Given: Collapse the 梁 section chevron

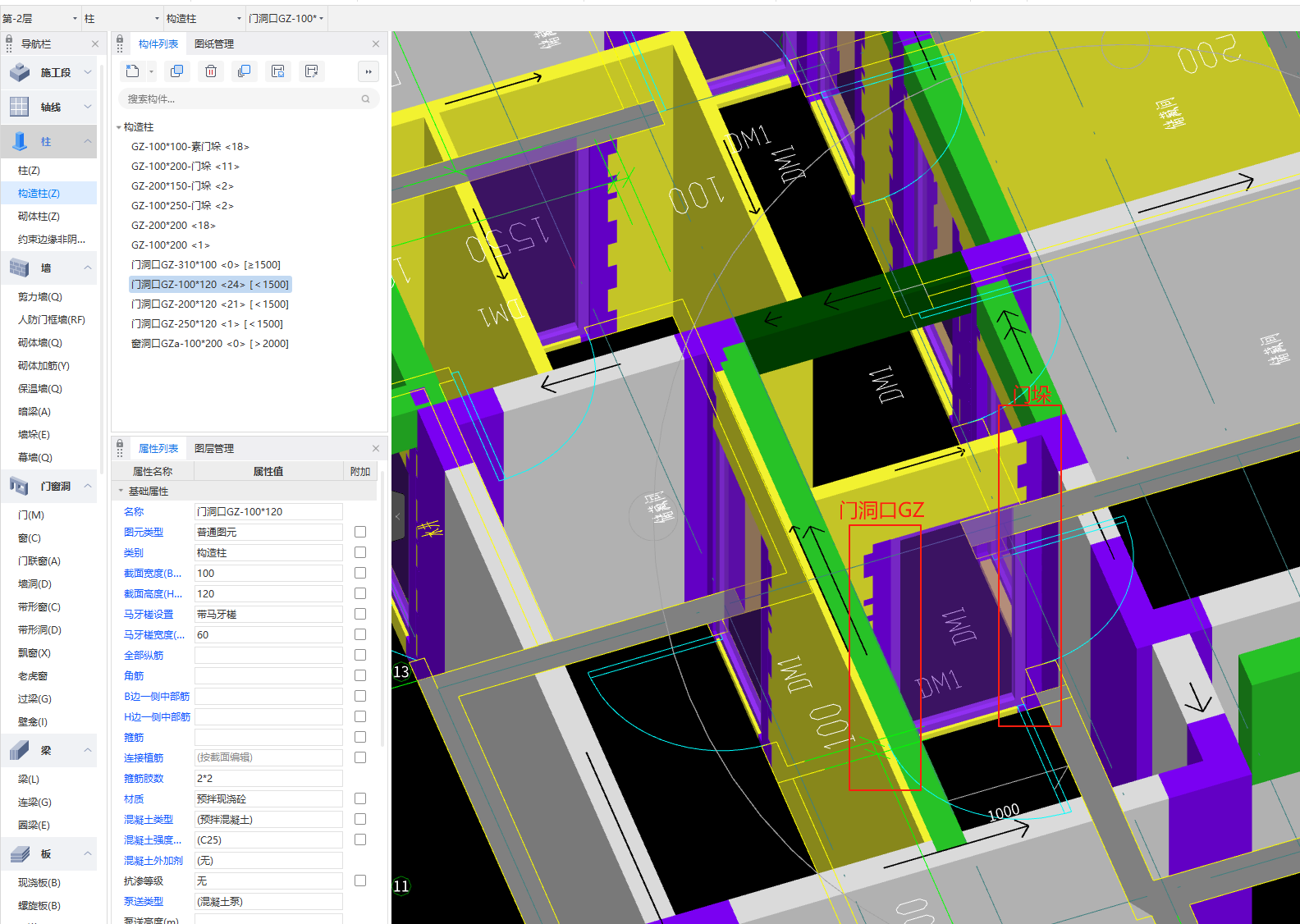Looking at the screenshot, I should tap(87, 750).
